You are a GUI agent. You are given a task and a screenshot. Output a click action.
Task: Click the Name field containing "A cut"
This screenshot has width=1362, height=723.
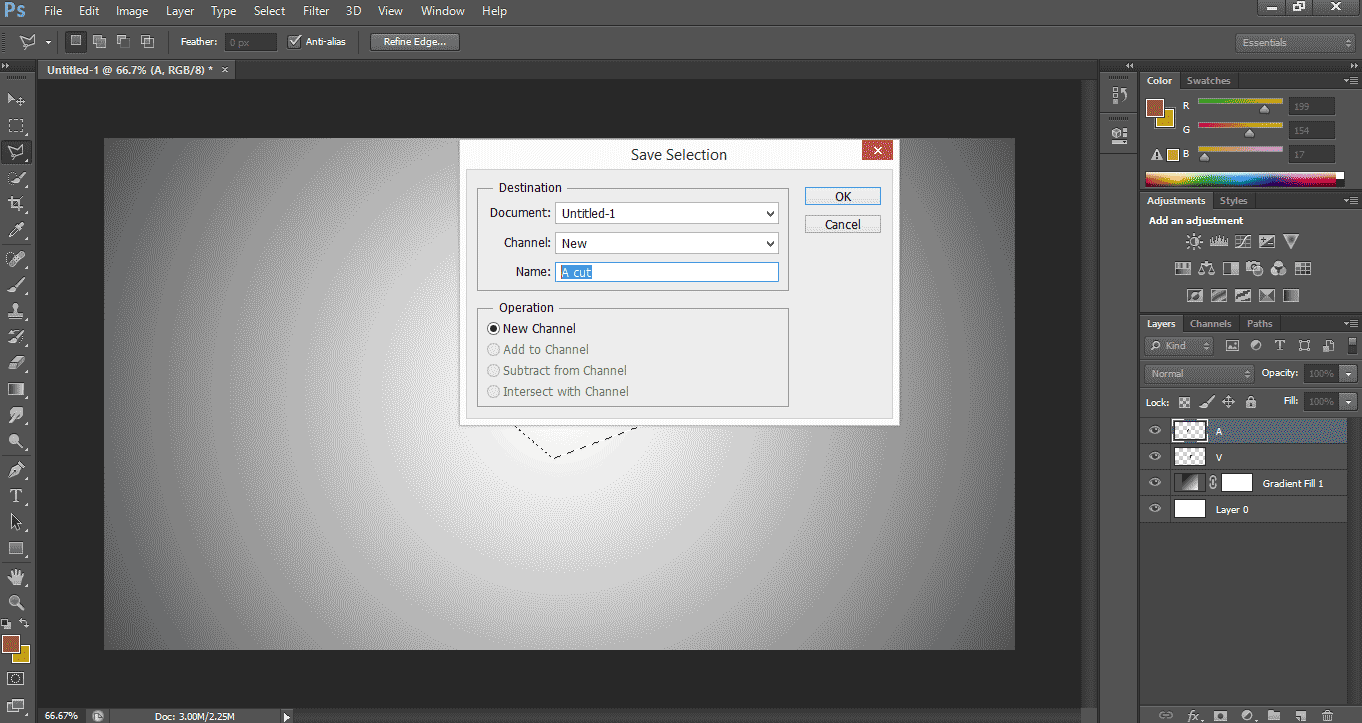(x=666, y=272)
